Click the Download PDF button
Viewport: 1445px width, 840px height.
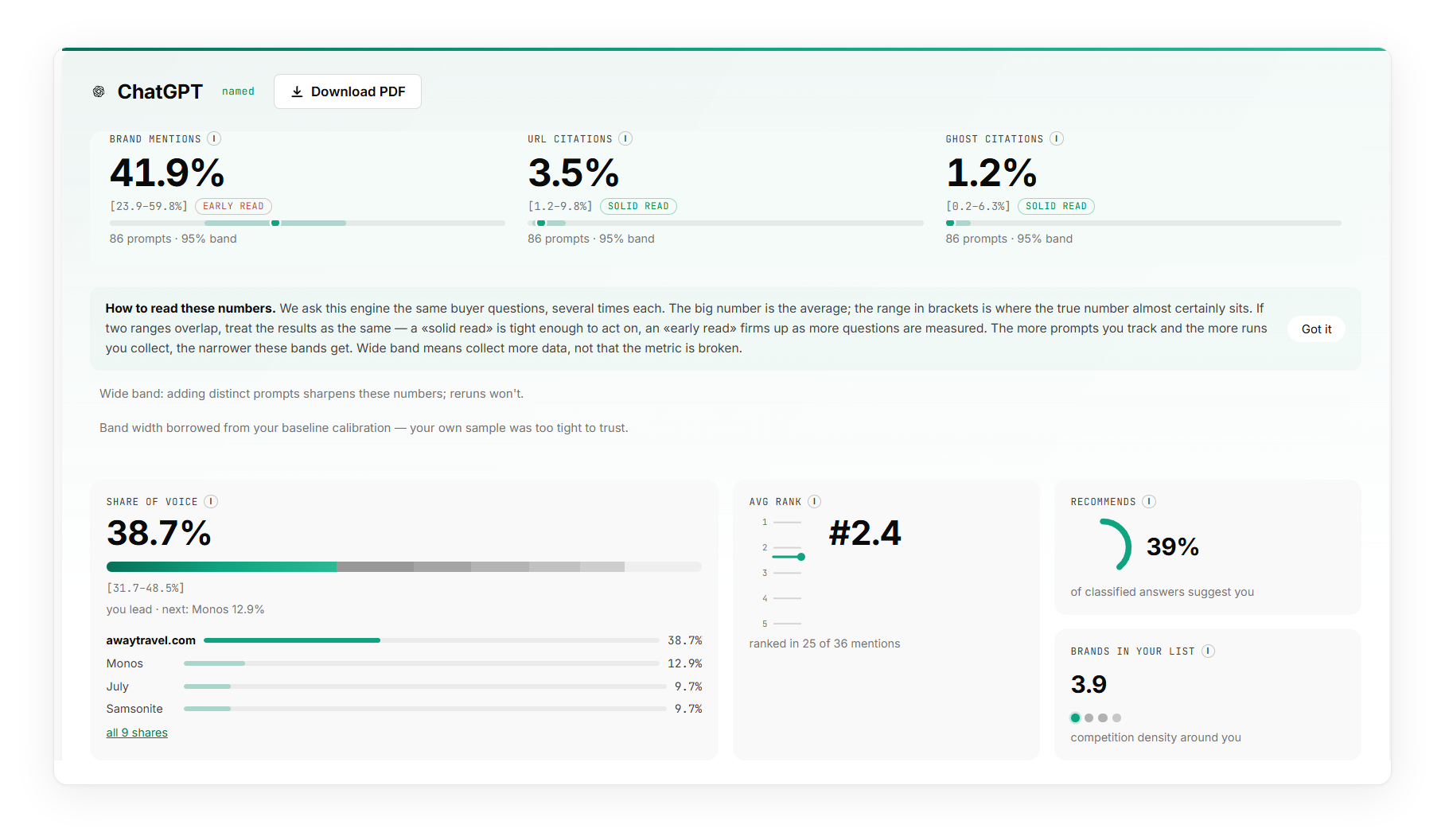click(348, 91)
